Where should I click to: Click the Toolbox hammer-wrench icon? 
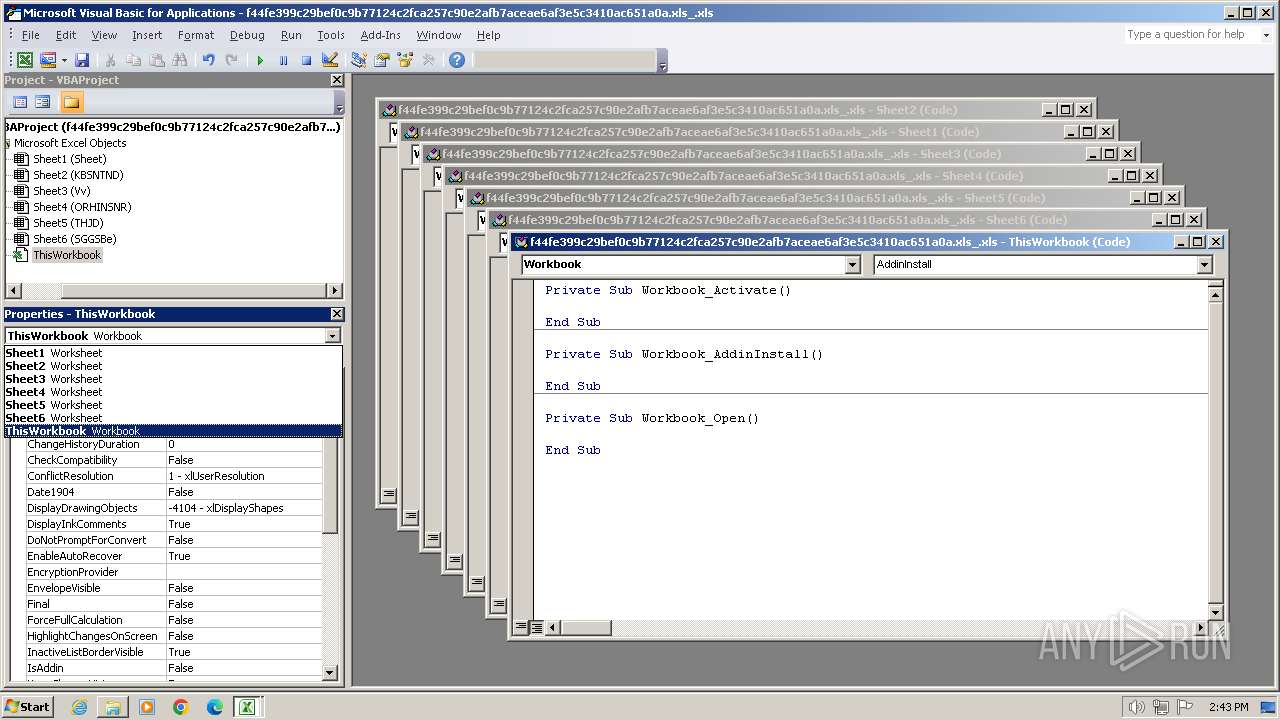428,60
